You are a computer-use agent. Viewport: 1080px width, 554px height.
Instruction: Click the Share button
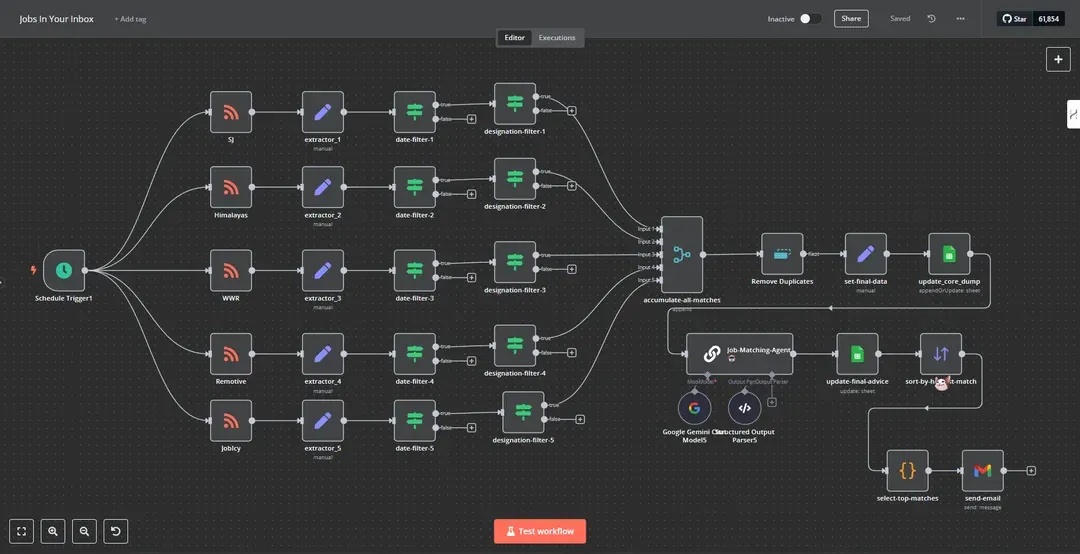point(851,18)
